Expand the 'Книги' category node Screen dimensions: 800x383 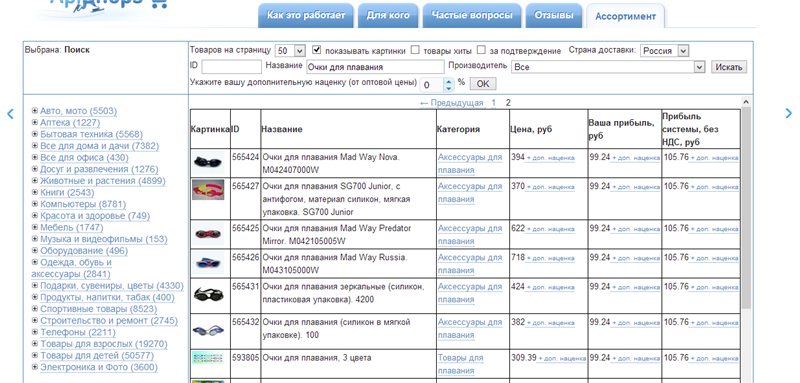click(x=35, y=192)
